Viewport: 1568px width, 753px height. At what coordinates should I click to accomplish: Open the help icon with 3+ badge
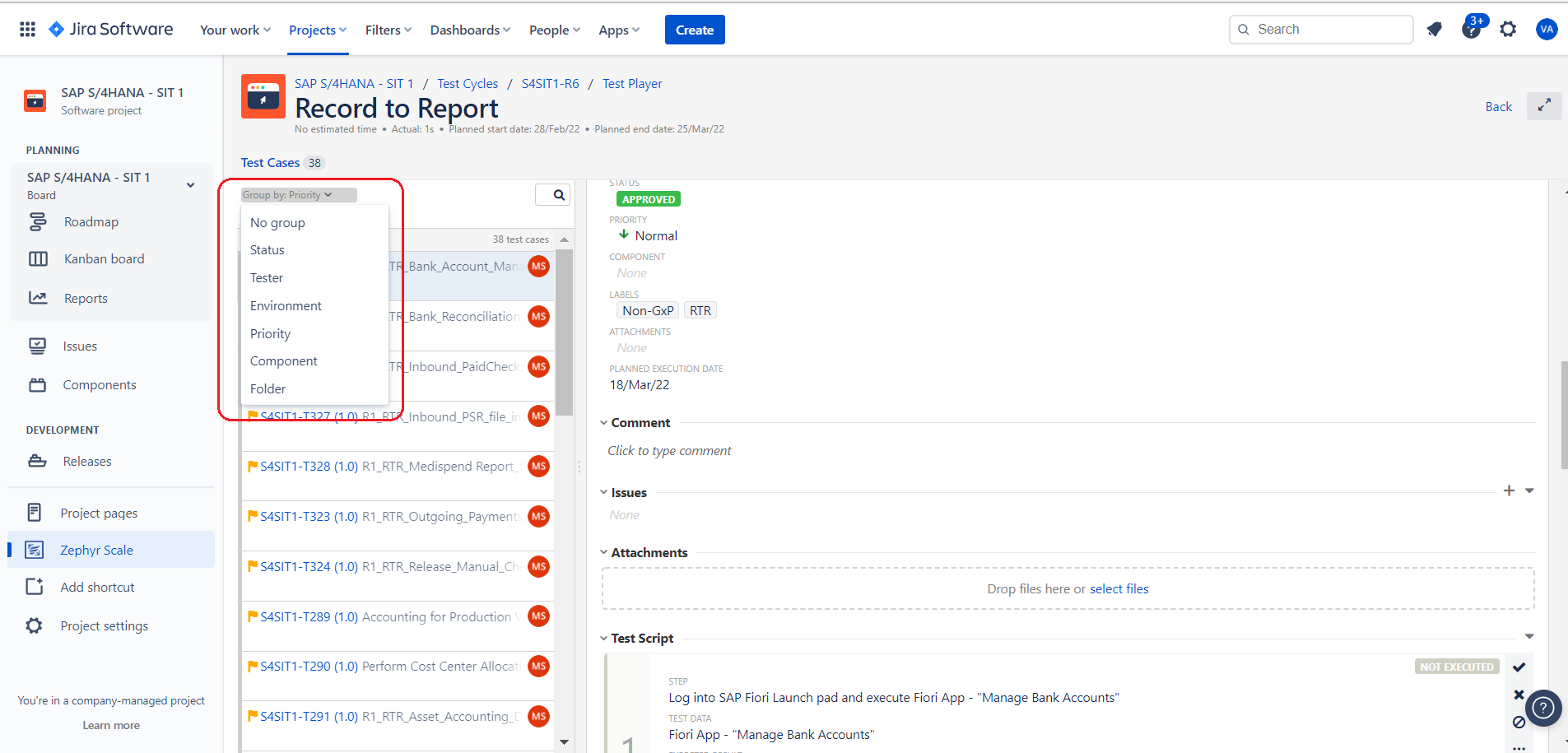coord(1472,29)
